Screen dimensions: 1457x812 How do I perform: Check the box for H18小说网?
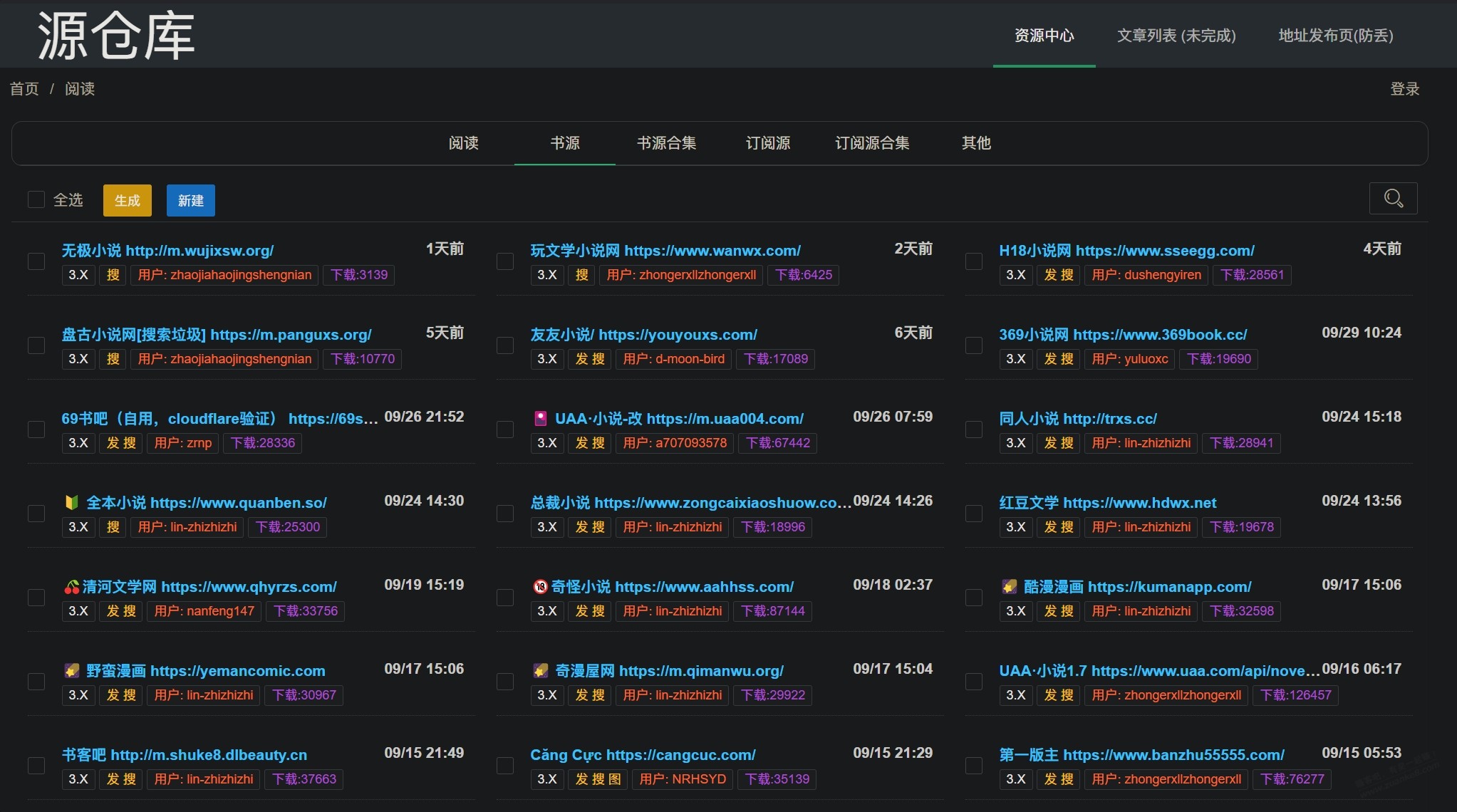(x=974, y=261)
